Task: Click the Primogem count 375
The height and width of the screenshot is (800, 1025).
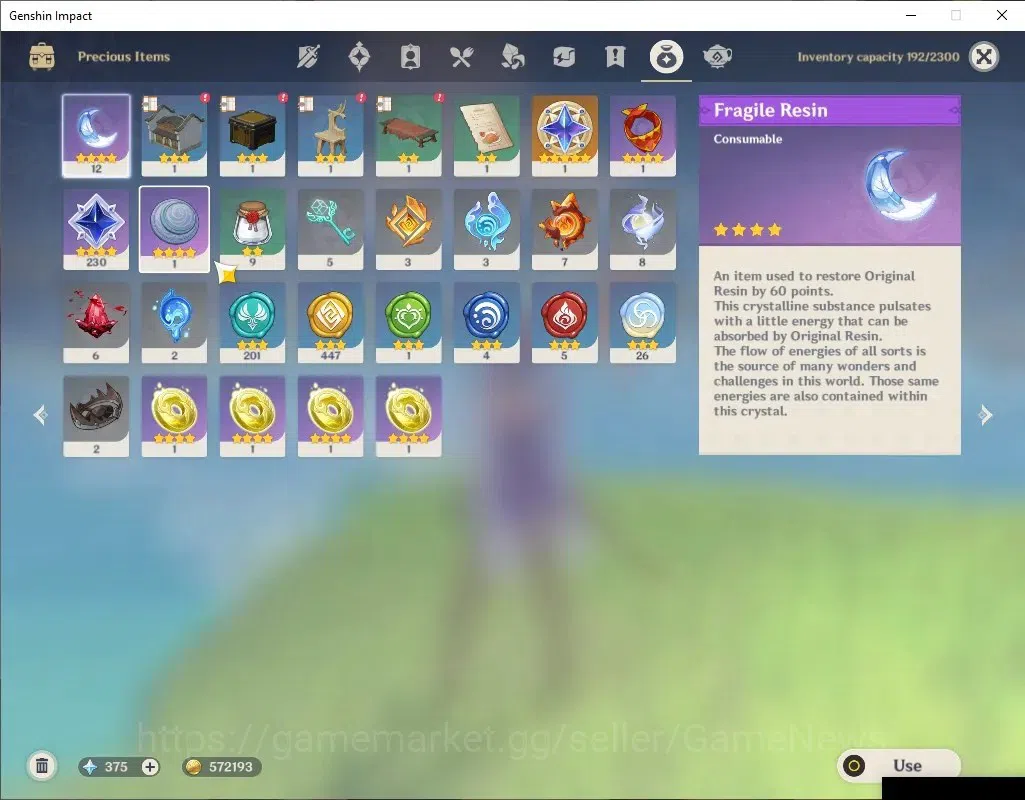Action: click(116, 767)
